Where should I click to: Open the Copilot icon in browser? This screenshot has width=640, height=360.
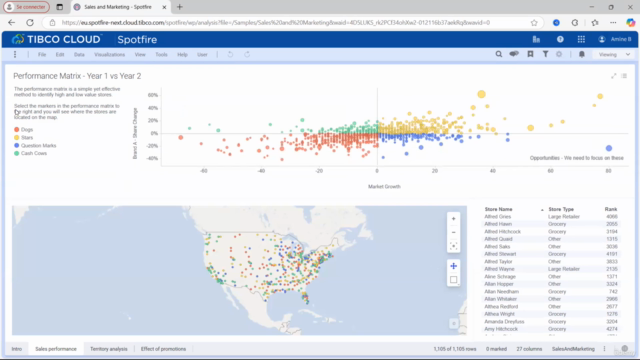point(631,23)
